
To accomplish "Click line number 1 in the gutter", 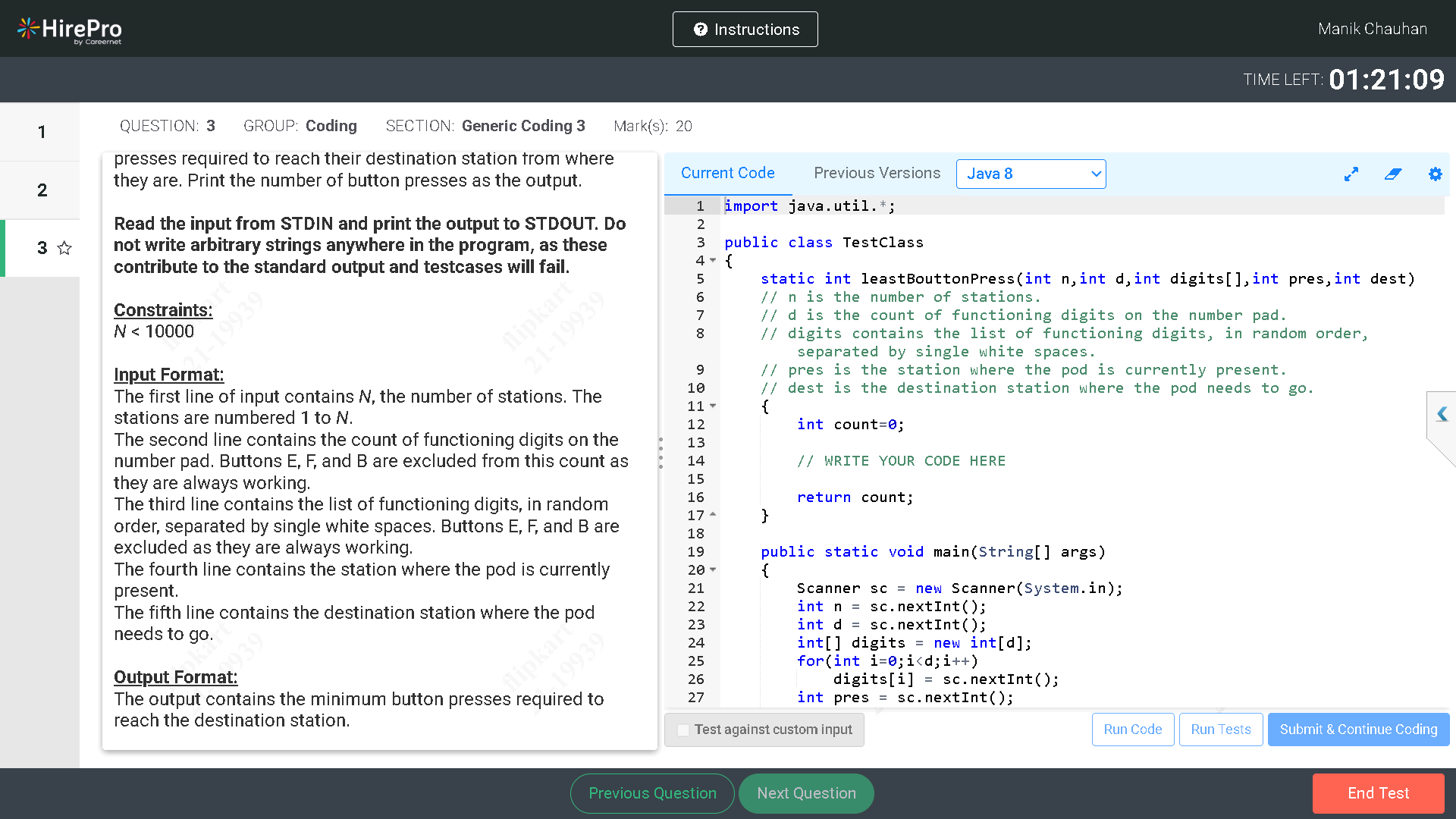I will coord(700,206).
